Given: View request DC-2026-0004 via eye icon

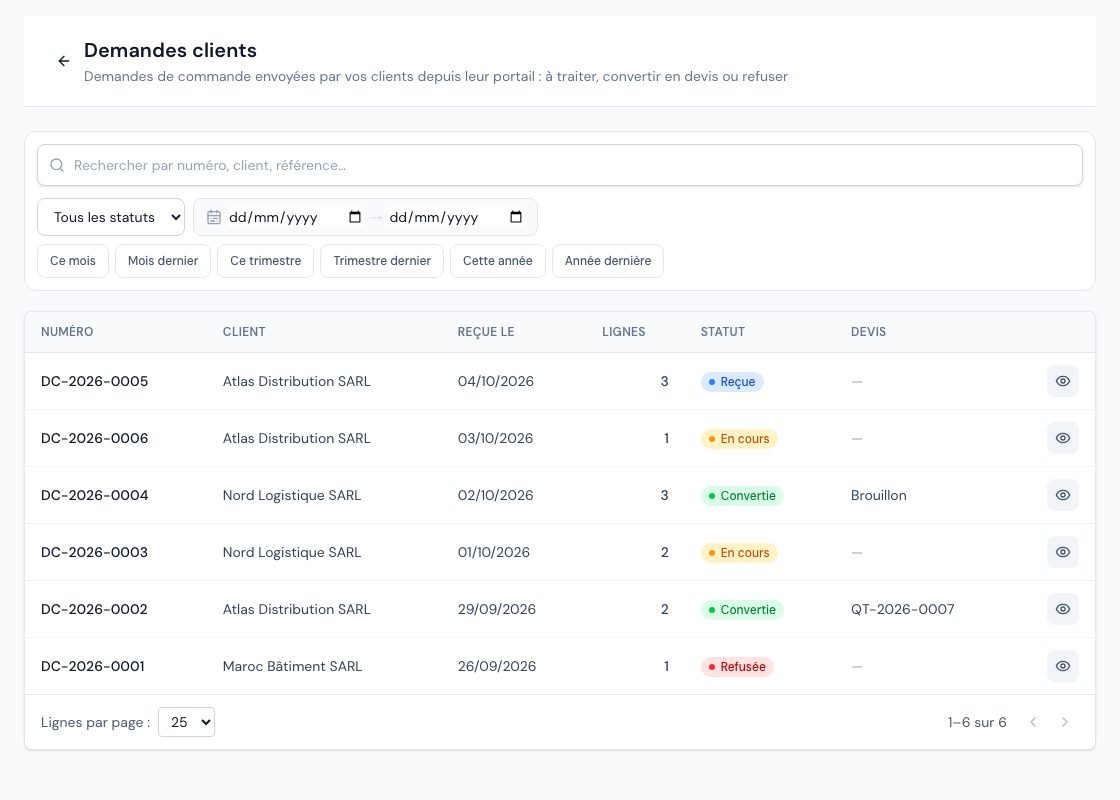Looking at the screenshot, I should 1063,495.
